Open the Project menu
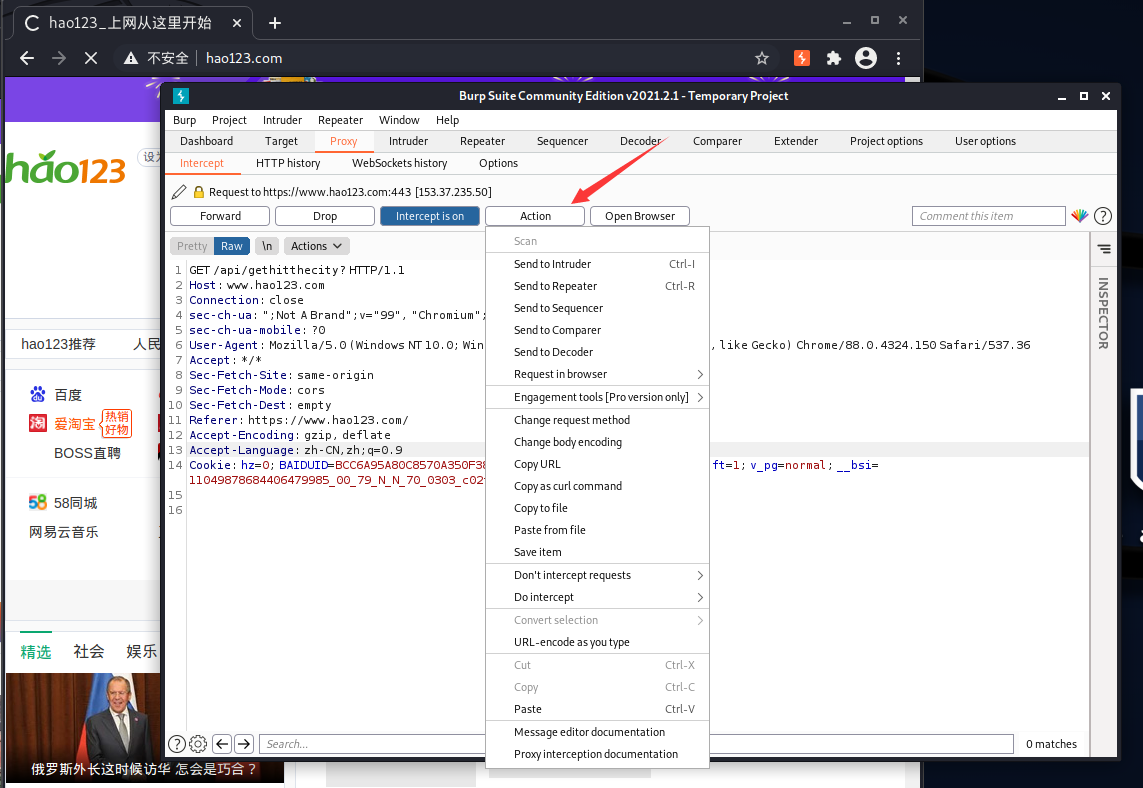This screenshot has width=1143, height=788. 229,120
